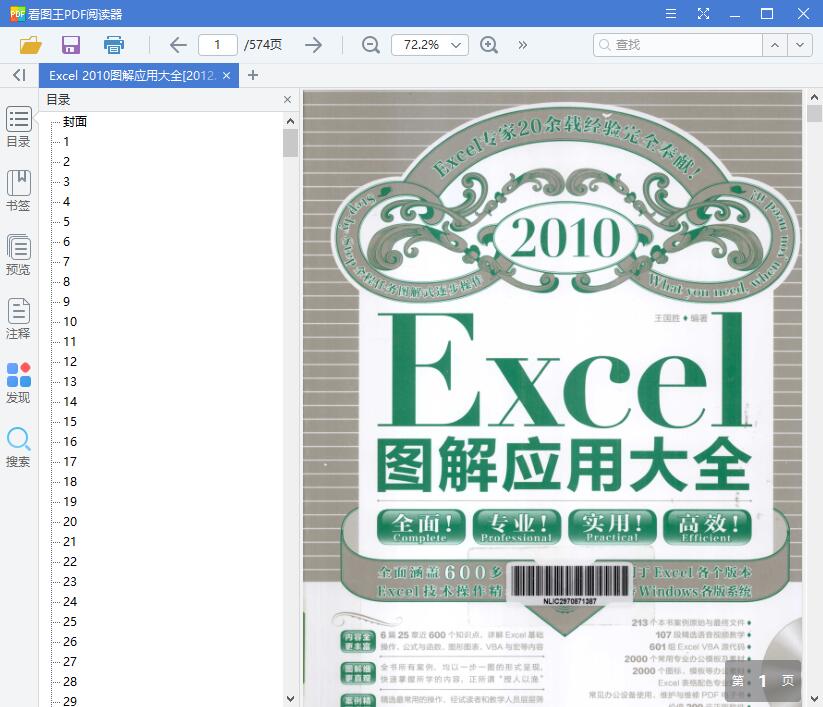Select outline entry 1
Viewport: 823px width, 707px height.
coord(66,142)
